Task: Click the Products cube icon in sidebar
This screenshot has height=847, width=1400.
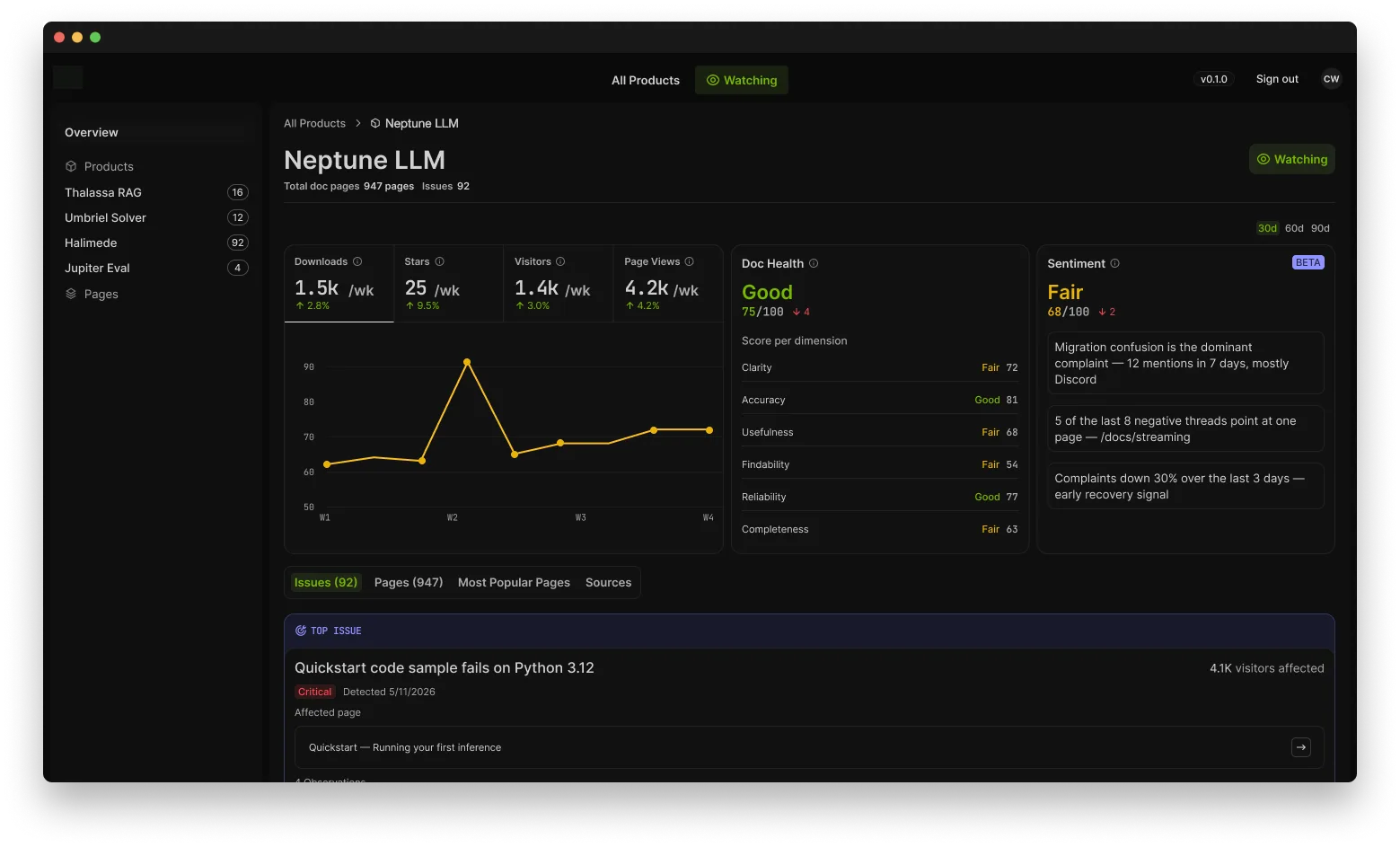Action: (71, 167)
